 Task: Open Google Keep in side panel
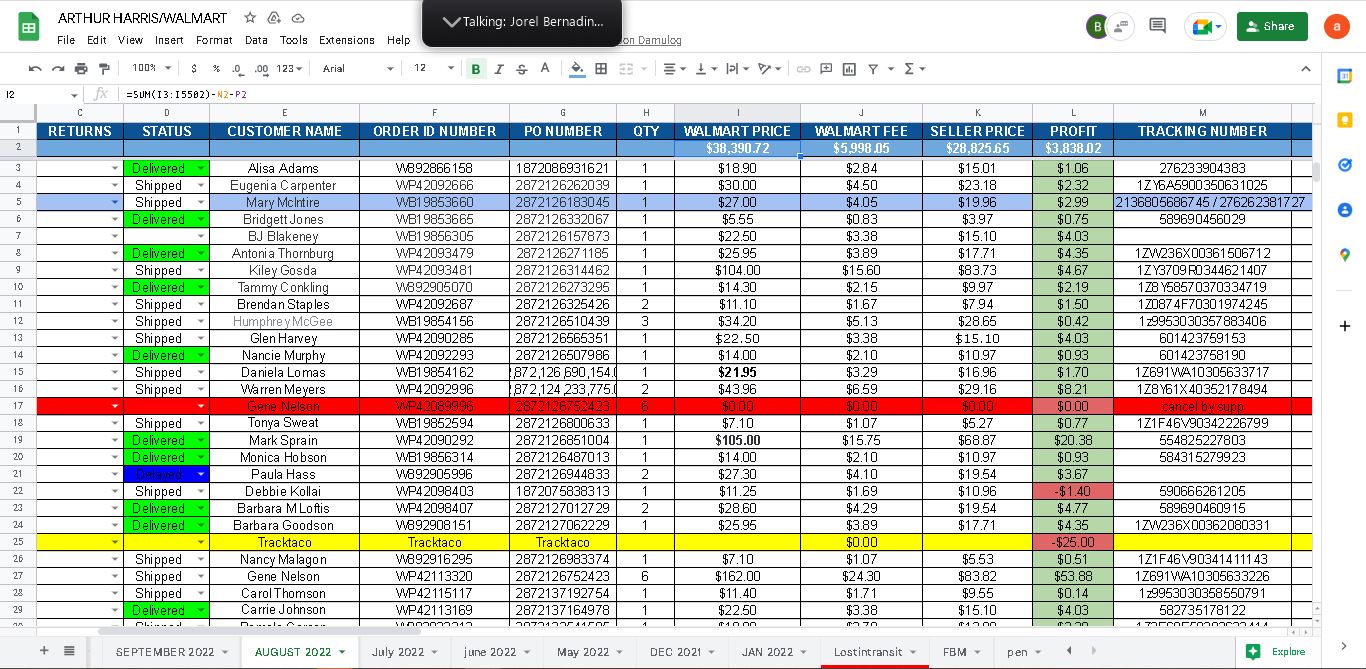(x=1344, y=120)
